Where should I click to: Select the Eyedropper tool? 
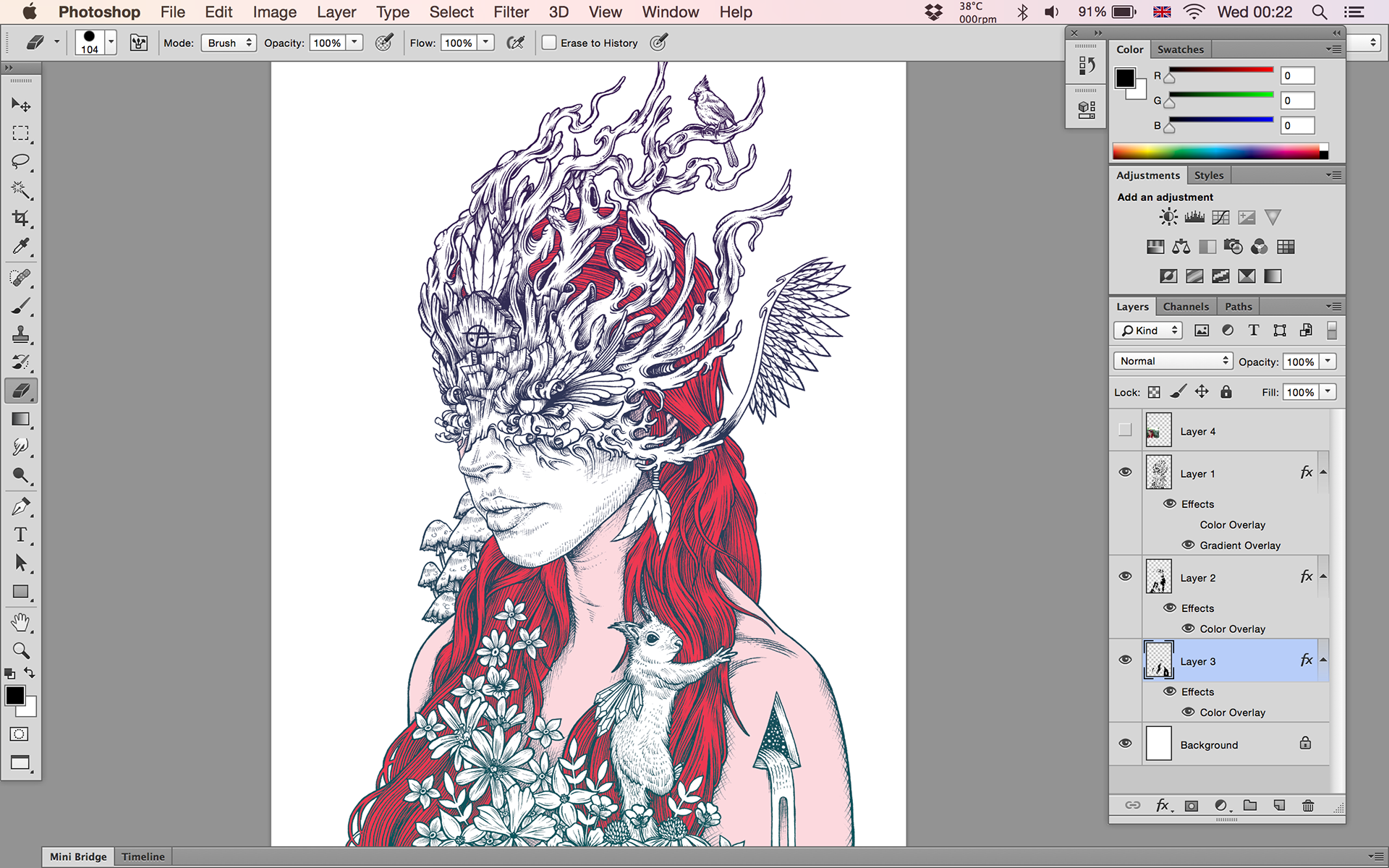click(x=20, y=247)
